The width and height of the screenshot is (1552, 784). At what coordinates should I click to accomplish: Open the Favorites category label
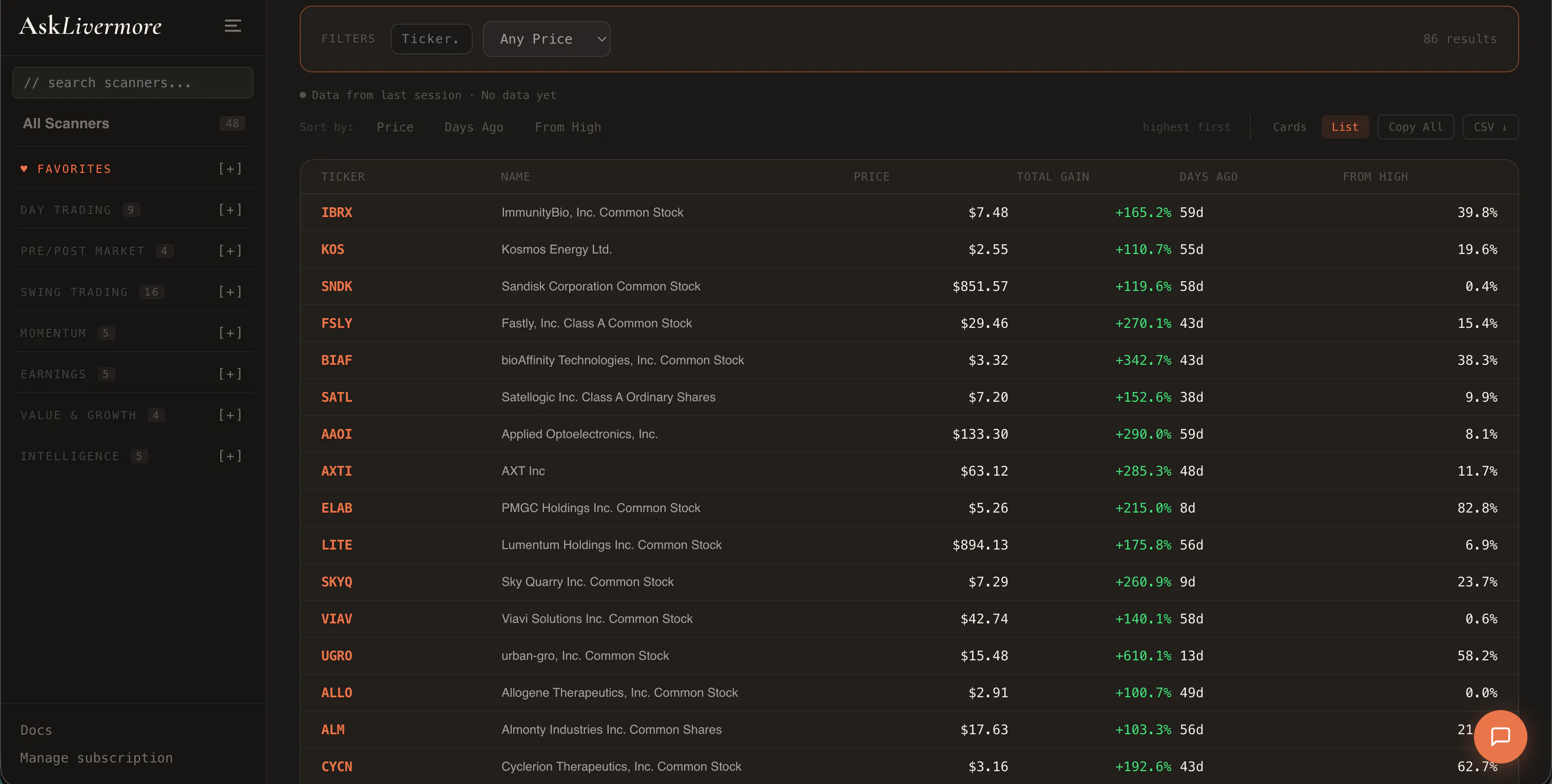[x=74, y=169]
